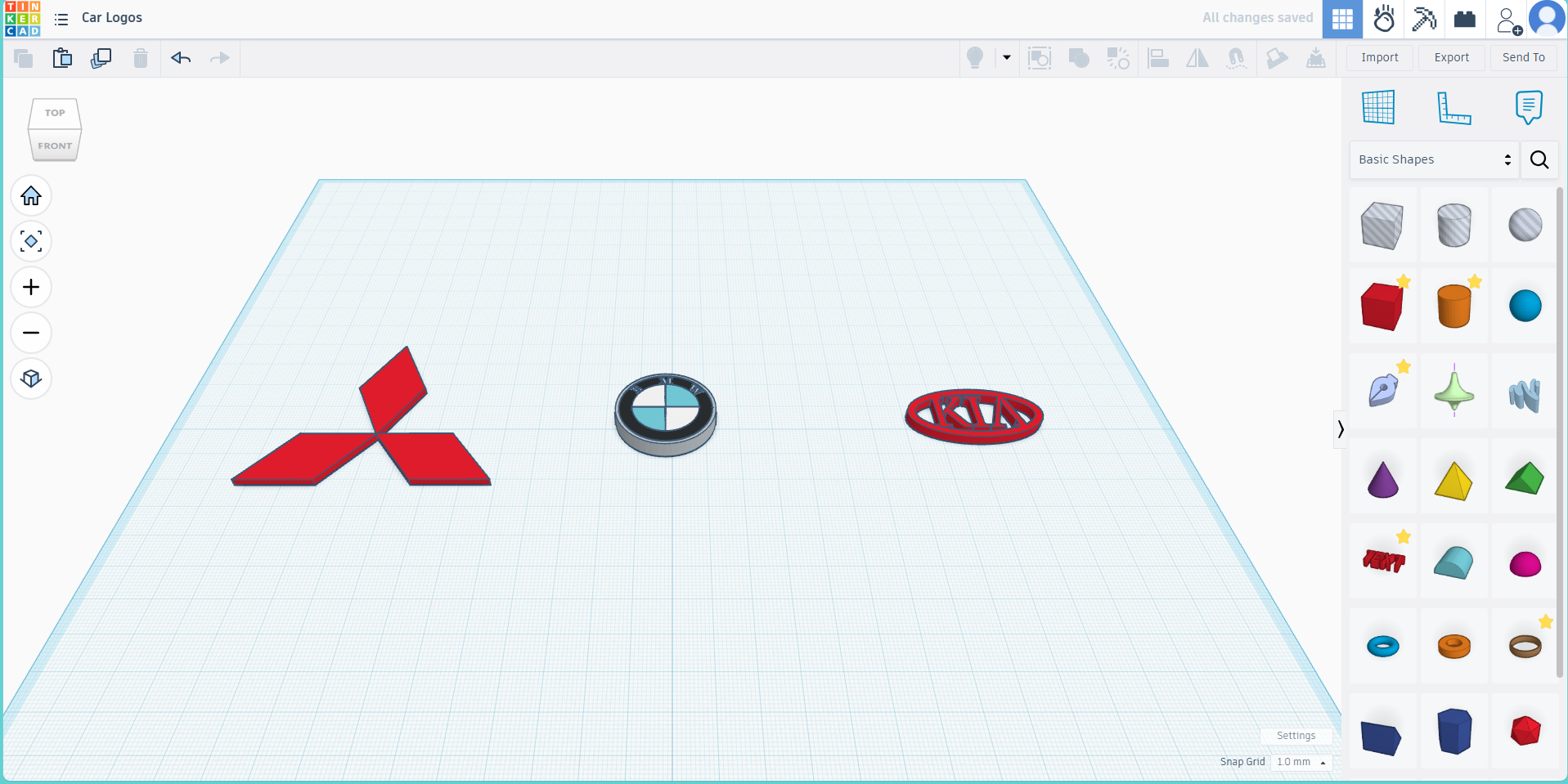Switch to Blocks pickaxe mode

(1424, 19)
